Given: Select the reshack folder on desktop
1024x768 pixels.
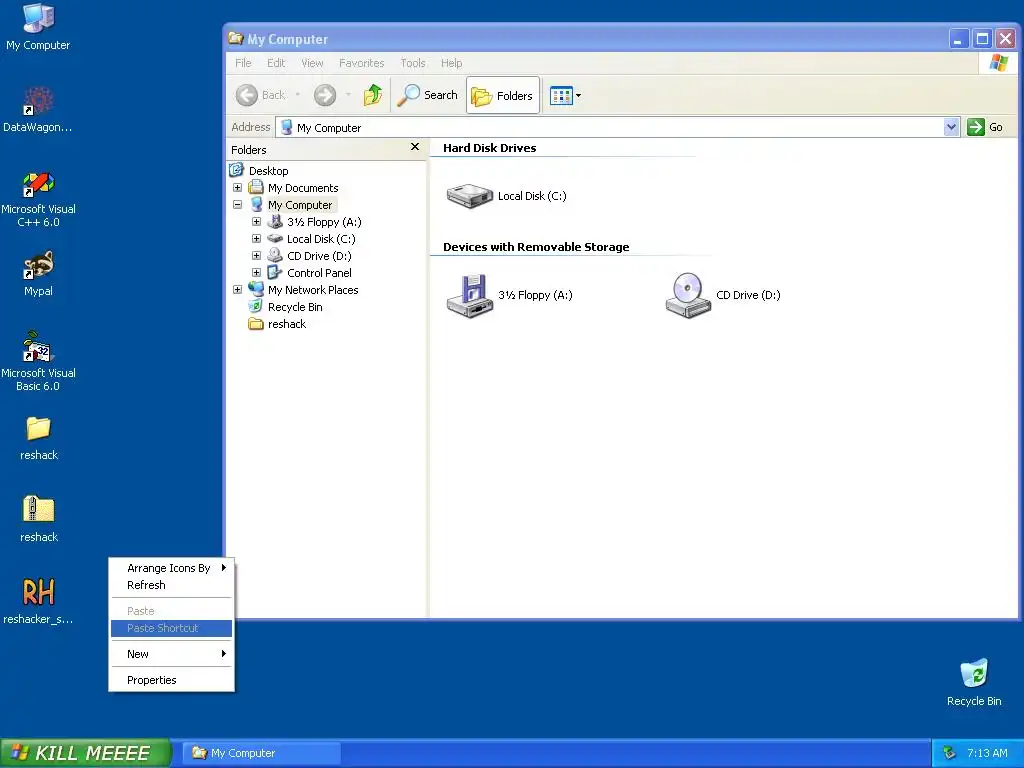Looking at the screenshot, I should (39, 439).
